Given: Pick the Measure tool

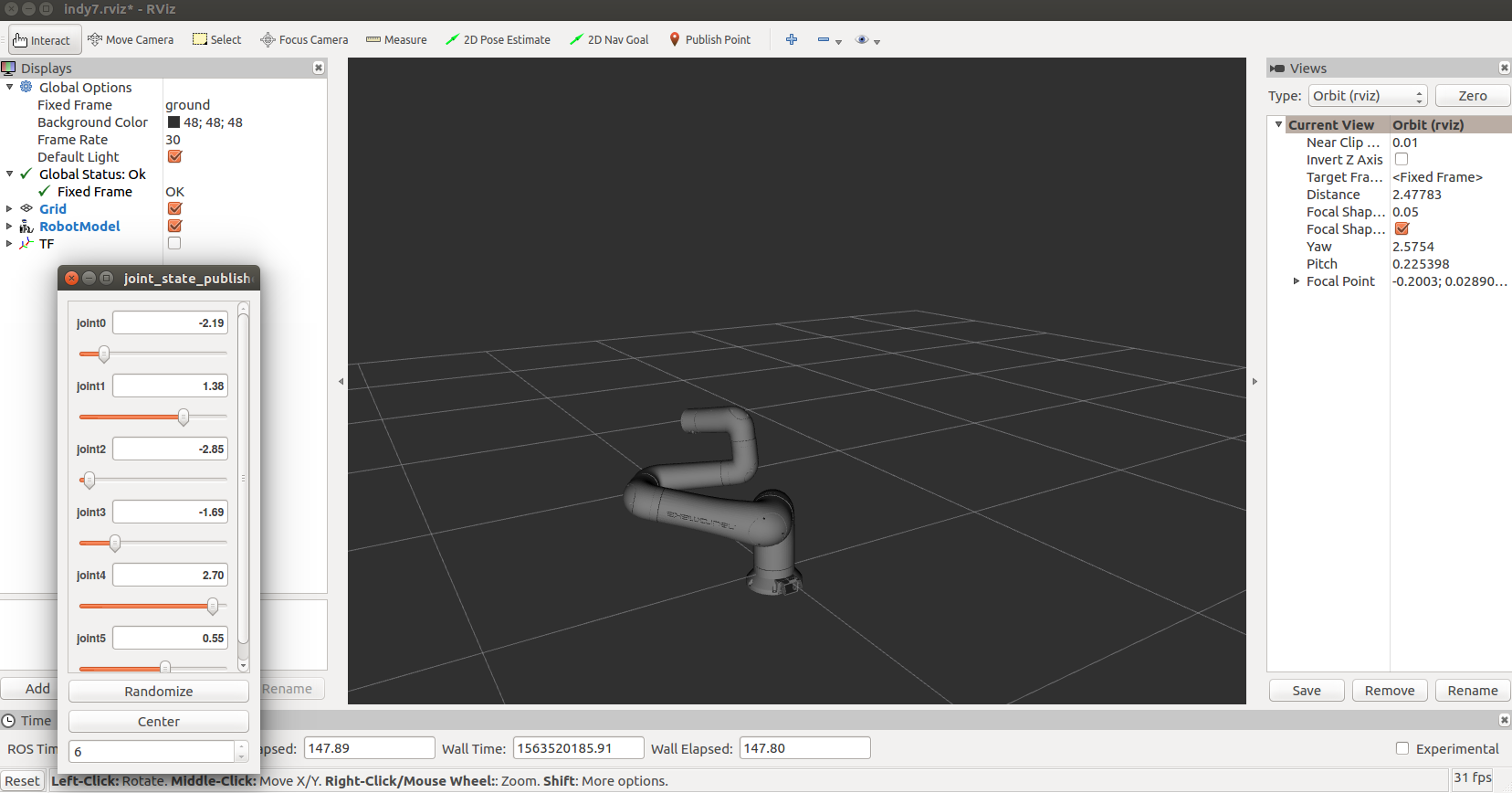Looking at the screenshot, I should [x=397, y=40].
